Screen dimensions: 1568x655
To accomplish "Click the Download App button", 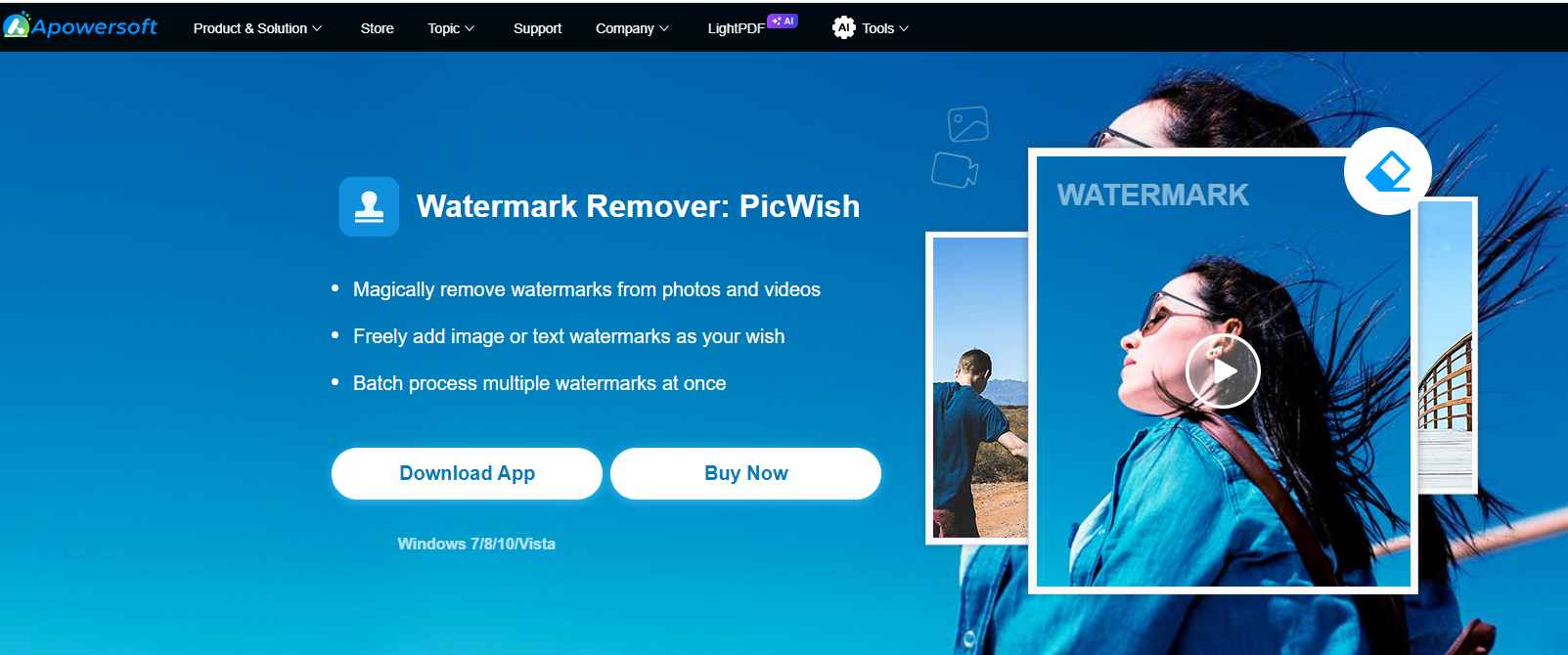I will click(467, 473).
